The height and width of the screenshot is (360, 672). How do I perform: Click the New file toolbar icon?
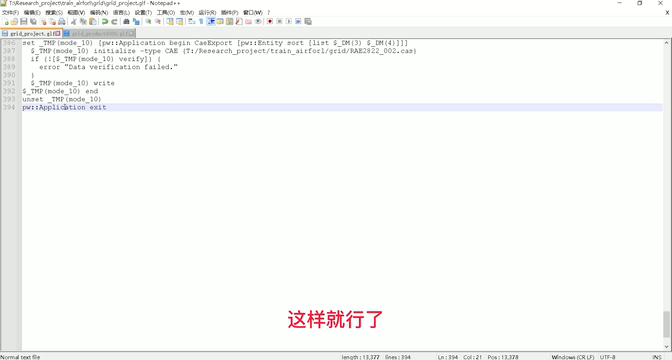click(6, 21)
